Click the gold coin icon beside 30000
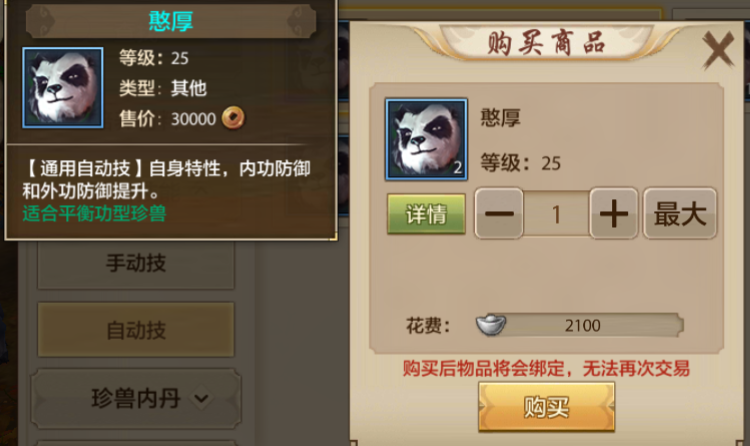The image size is (750, 446). (x=233, y=118)
